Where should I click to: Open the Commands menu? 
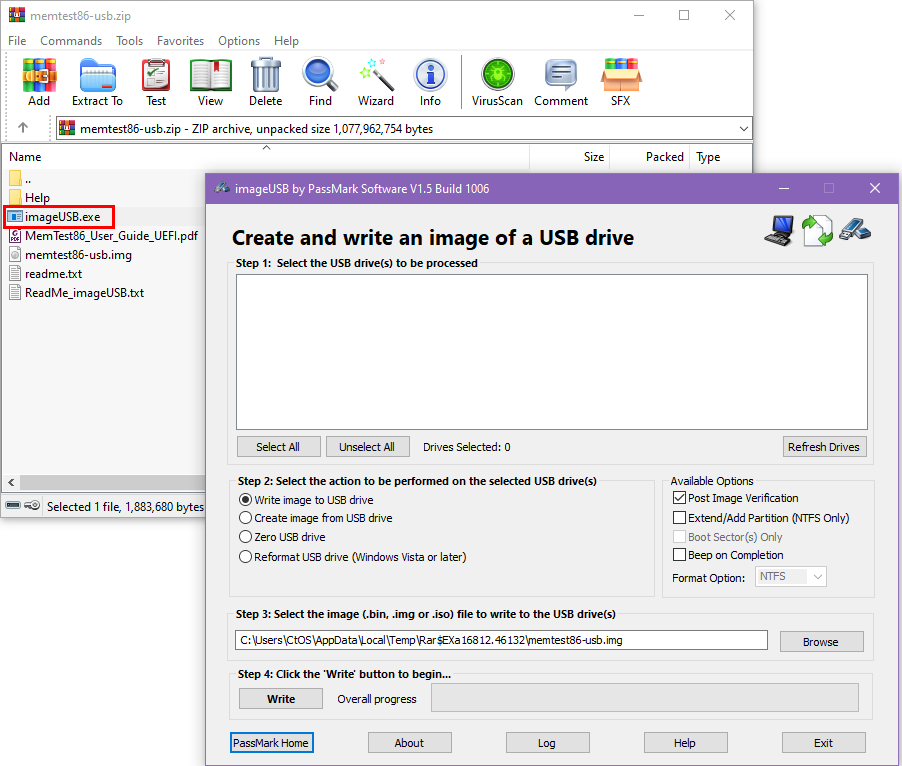(71, 41)
